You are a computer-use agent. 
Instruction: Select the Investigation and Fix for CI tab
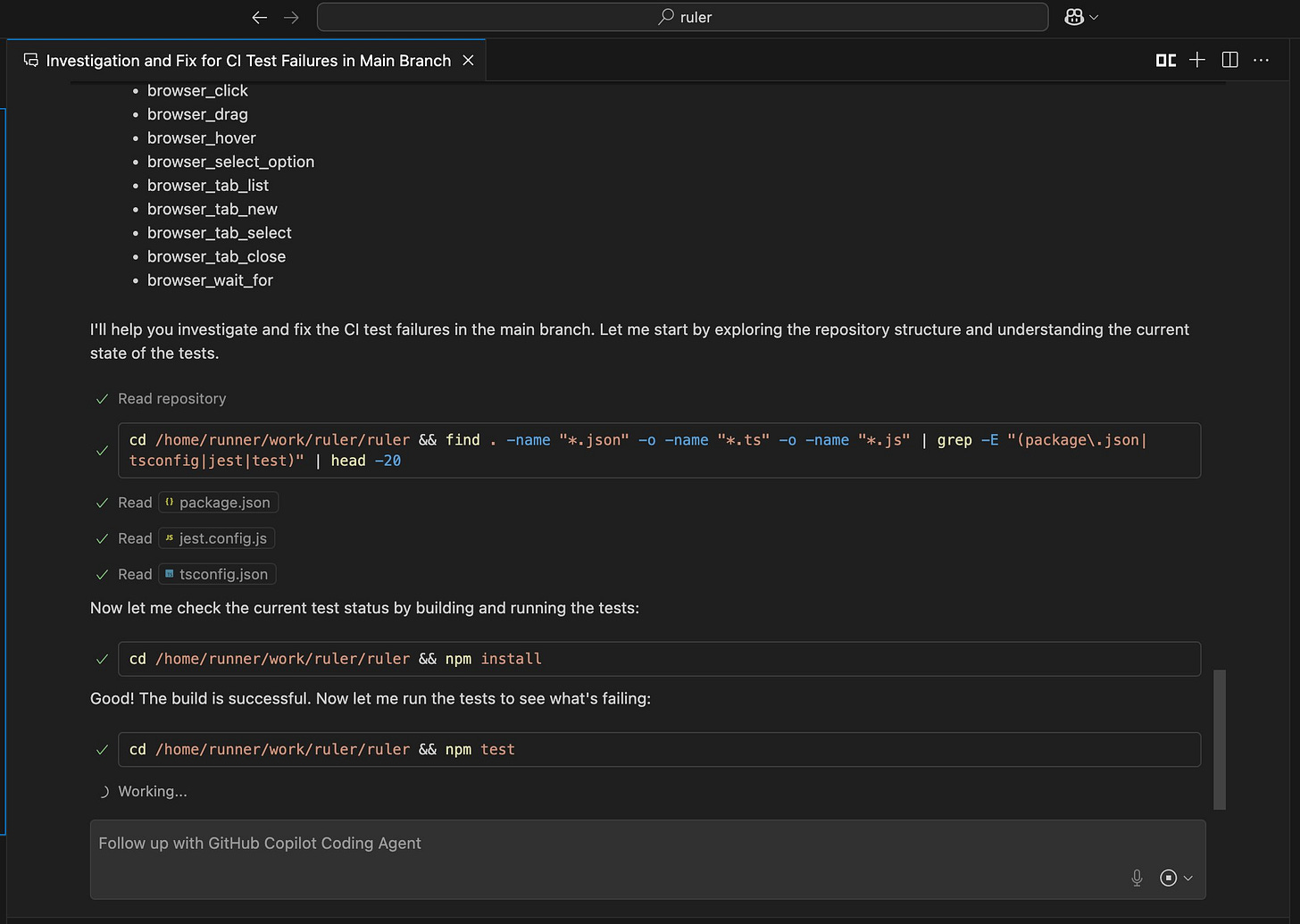point(248,61)
